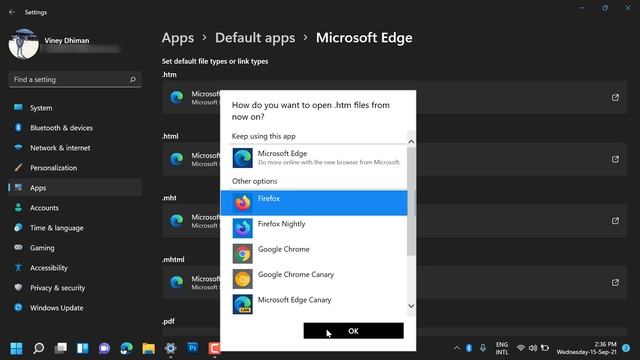Click the Settings back arrow
The image size is (640, 360).
click(x=12, y=12)
